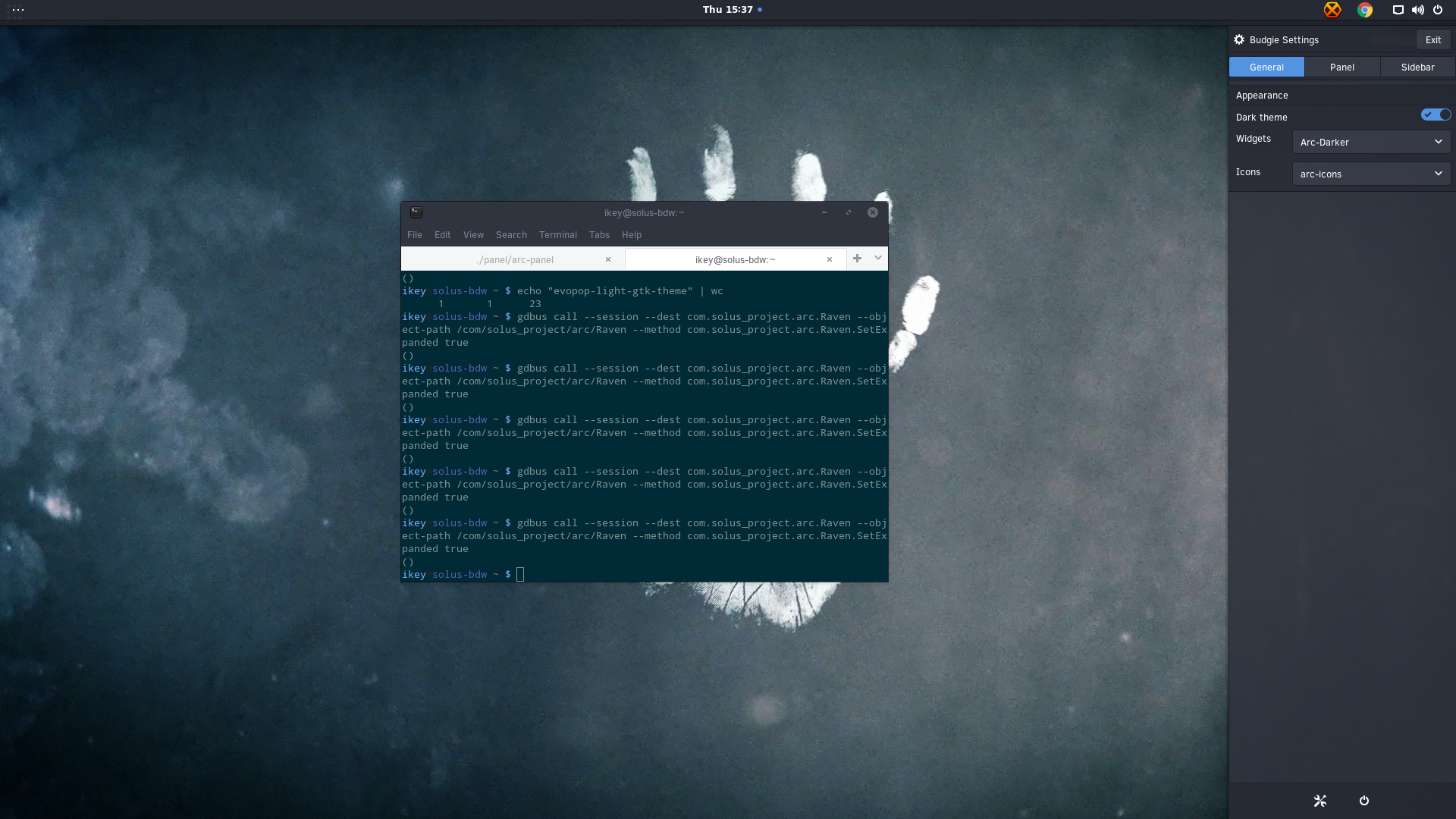Select the ./panel/arc-panel terminal tab
Viewport: 1456px width, 819px height.
coord(514,259)
